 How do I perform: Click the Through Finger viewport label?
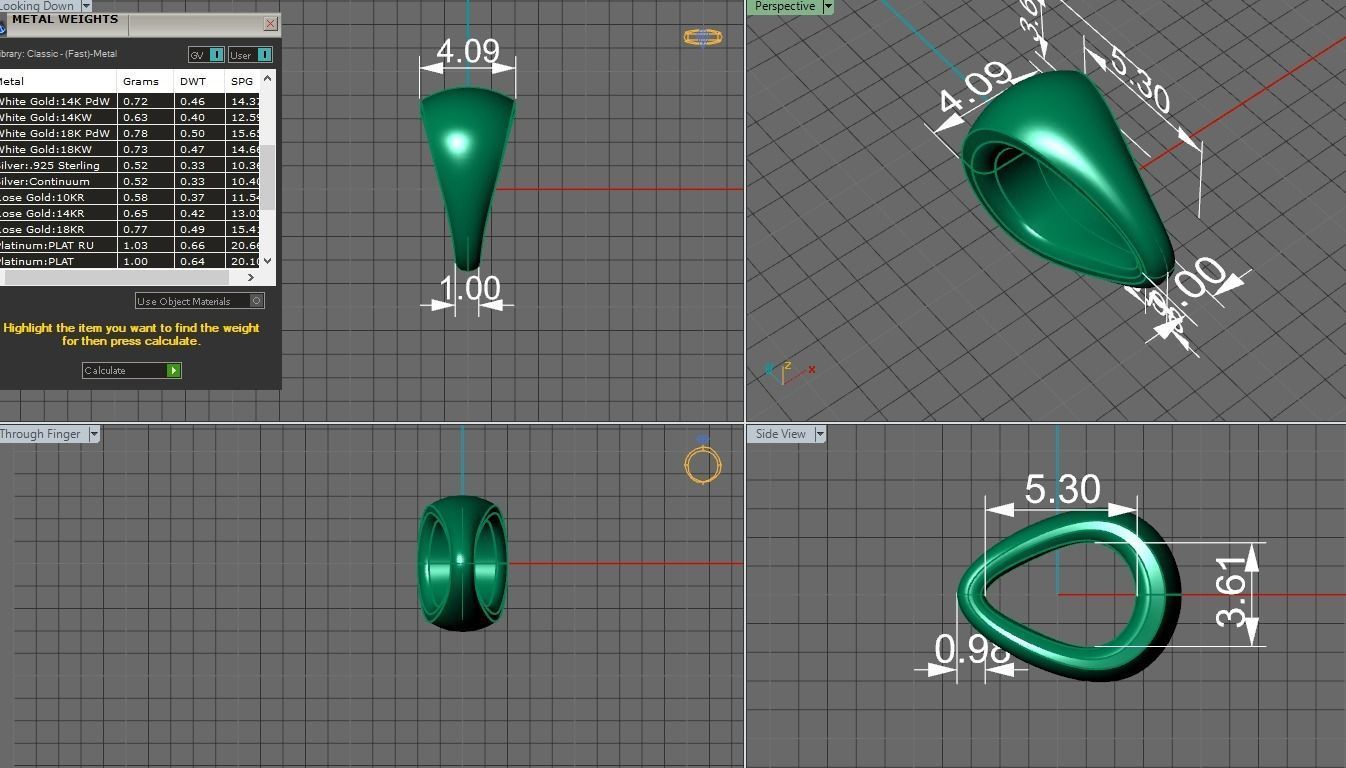[40, 434]
